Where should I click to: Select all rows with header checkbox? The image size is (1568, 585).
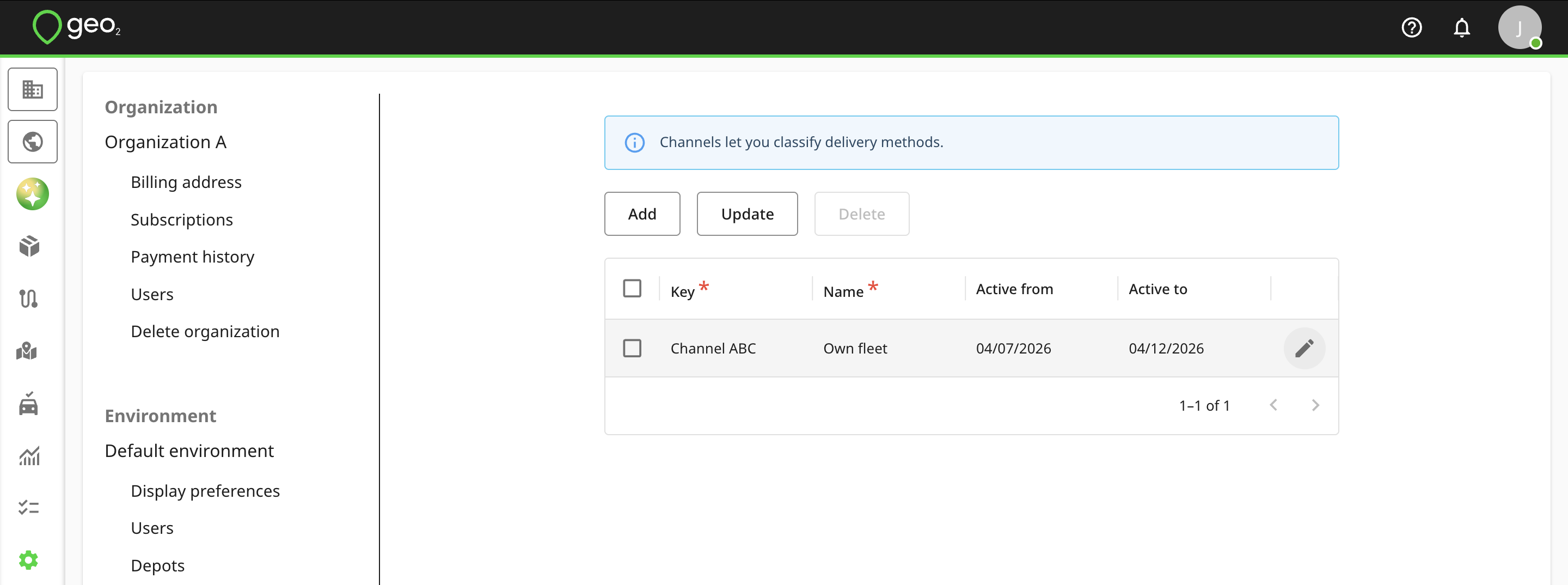pyautogui.click(x=632, y=288)
